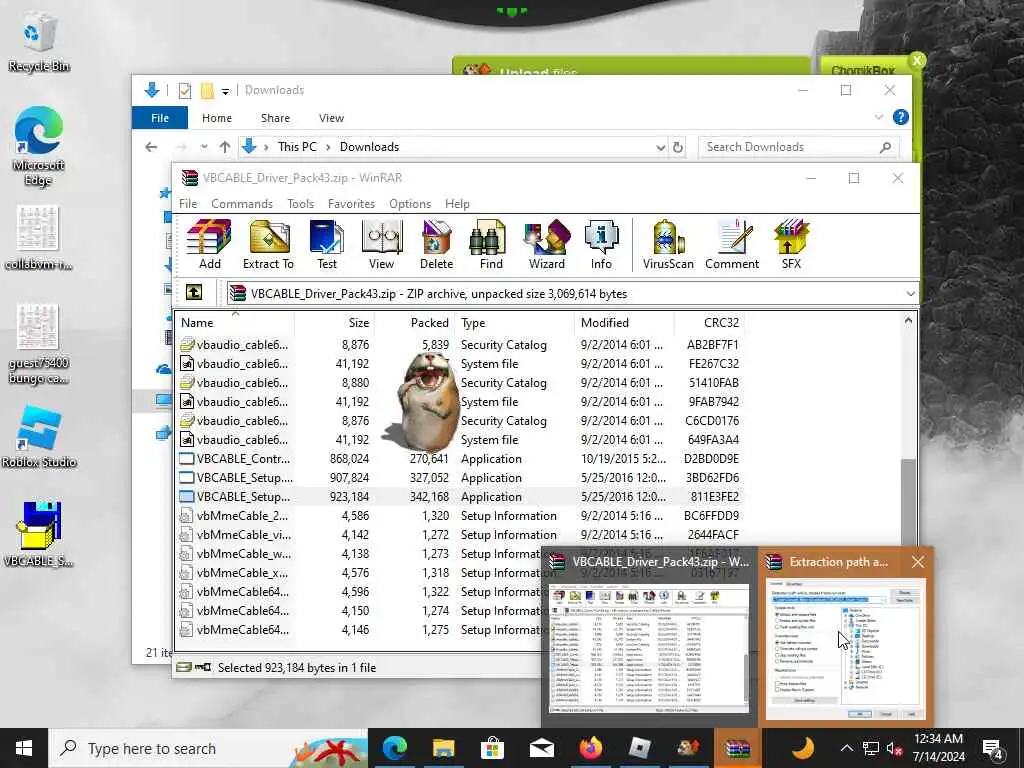Image resolution: width=1024 pixels, height=768 pixels.
Task: Switch to the Explorer Home tab
Action: 217,118
